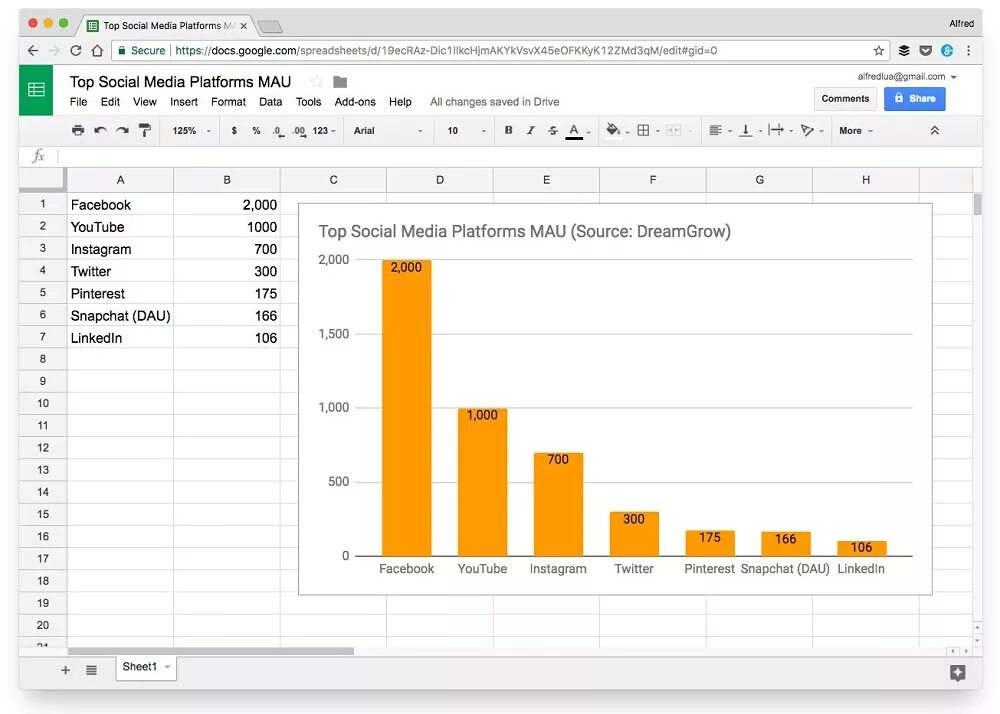Click the Pocket extension icon
1000x714 pixels.
pos(925,50)
